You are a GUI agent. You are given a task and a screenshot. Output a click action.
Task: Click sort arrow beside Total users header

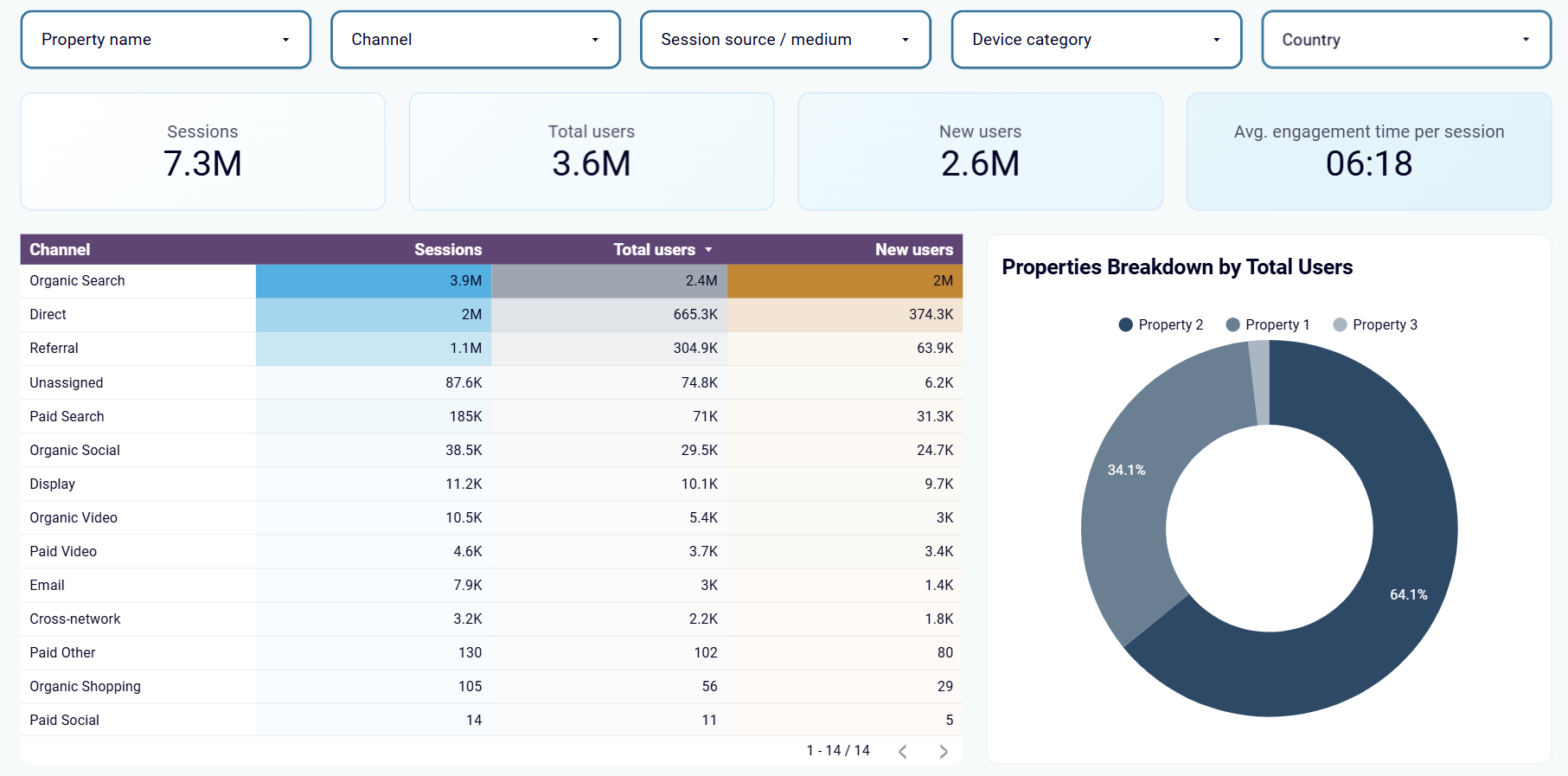[x=708, y=250]
